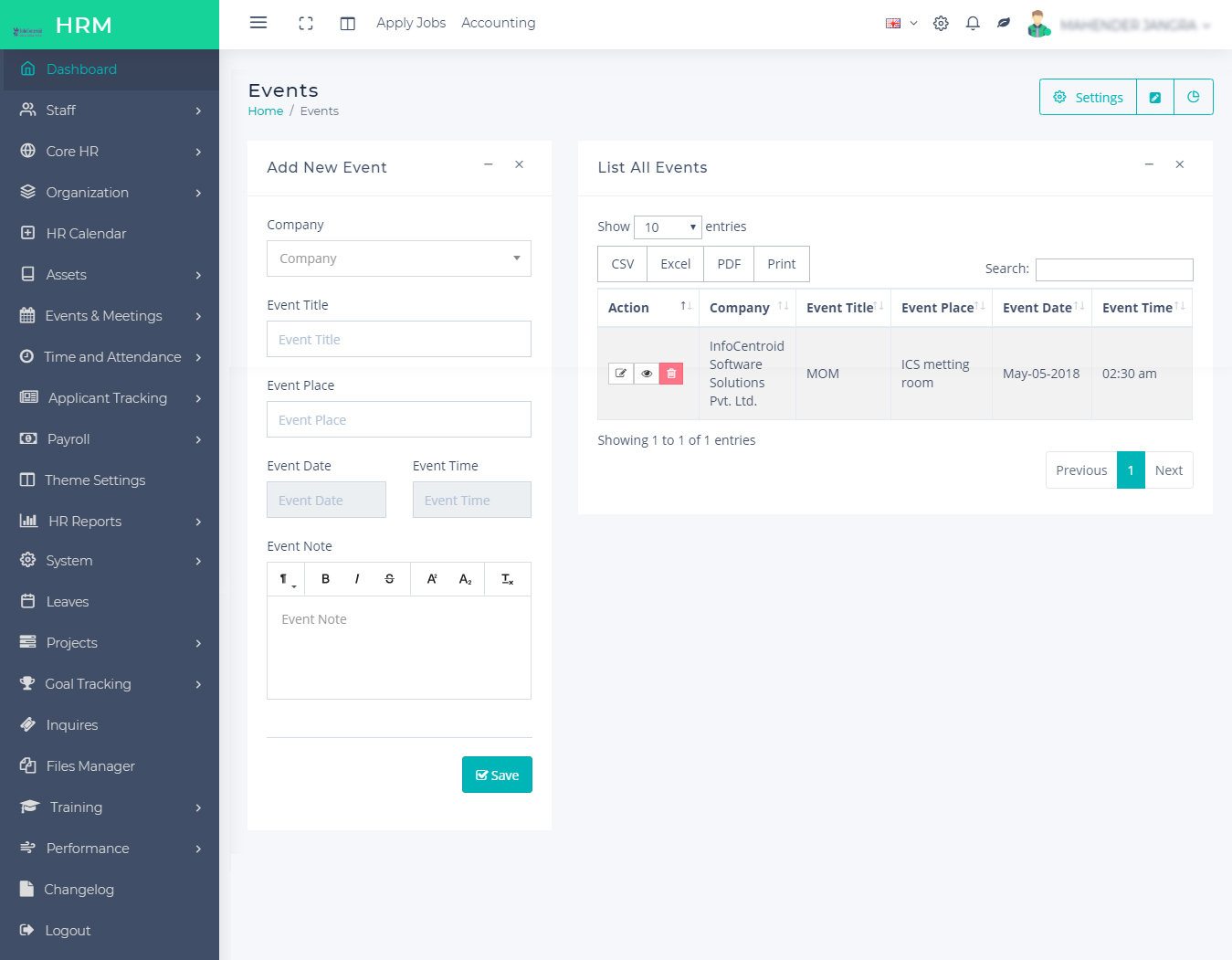Click the pie chart icon button

coord(1193,97)
